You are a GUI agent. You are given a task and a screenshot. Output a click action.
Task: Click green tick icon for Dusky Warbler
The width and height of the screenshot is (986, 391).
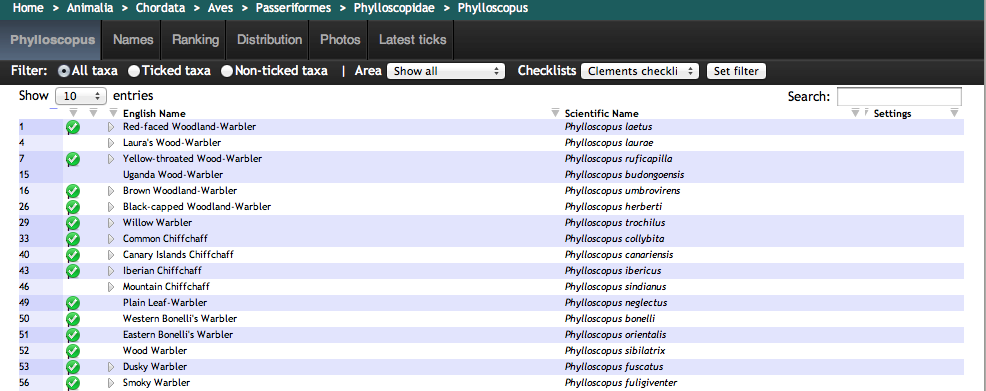pos(73,367)
